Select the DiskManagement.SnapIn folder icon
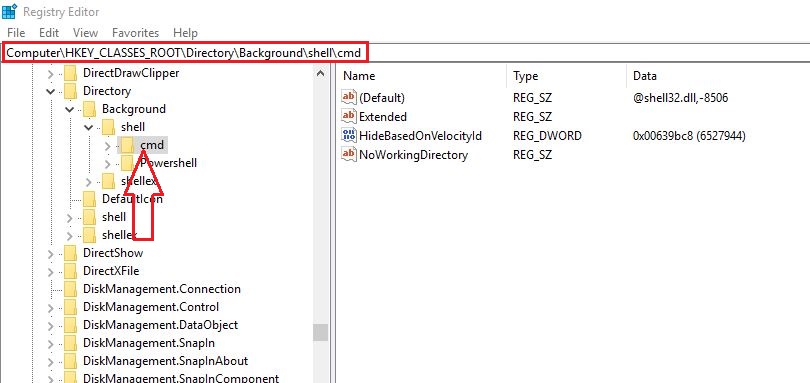 [70, 343]
